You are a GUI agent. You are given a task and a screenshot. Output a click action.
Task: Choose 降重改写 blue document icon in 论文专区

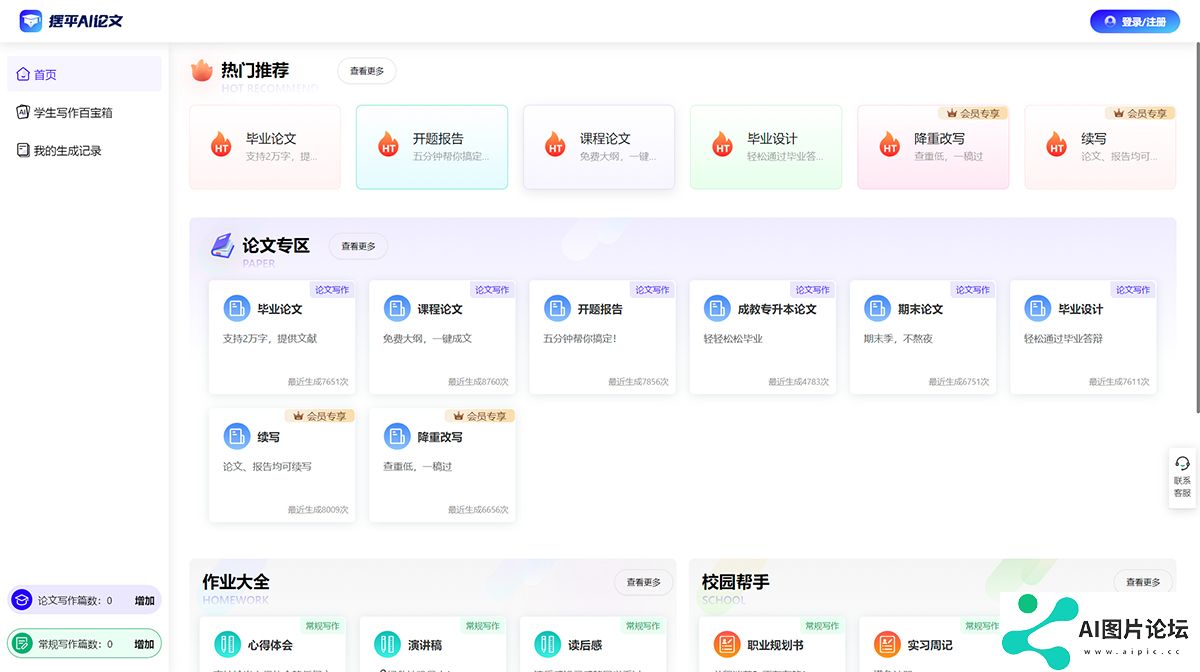tap(397, 436)
